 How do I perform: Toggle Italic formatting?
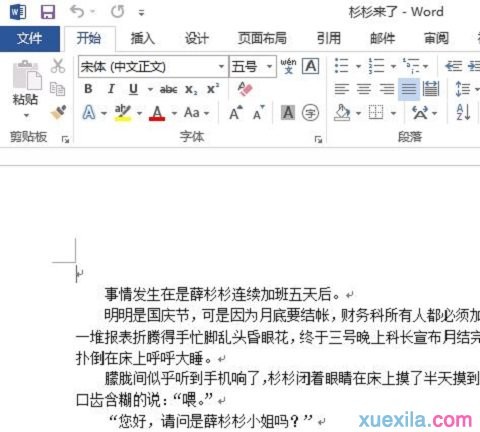coord(111,89)
